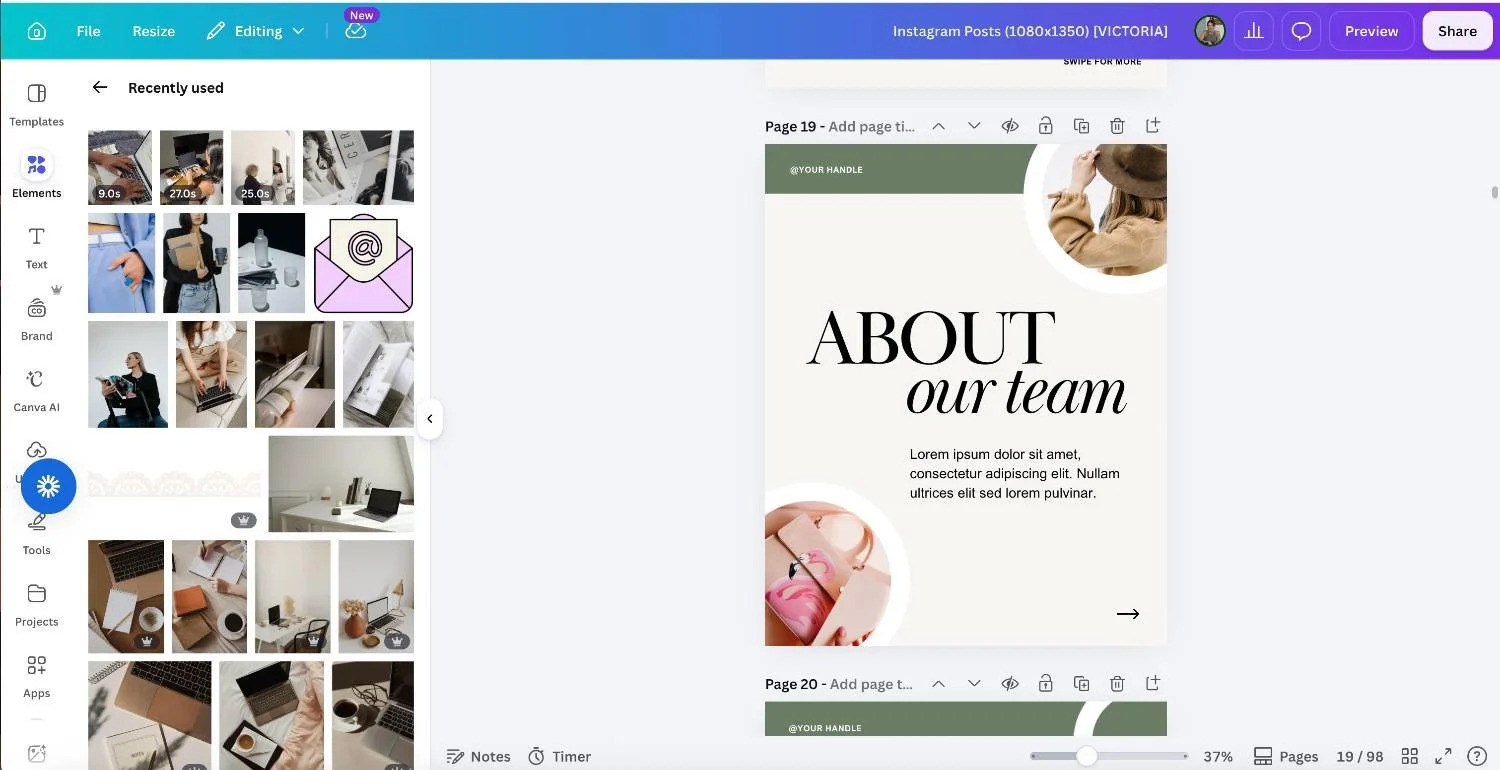Select the ABOUT heading text
The width and height of the screenshot is (1500, 770).
coord(931,338)
